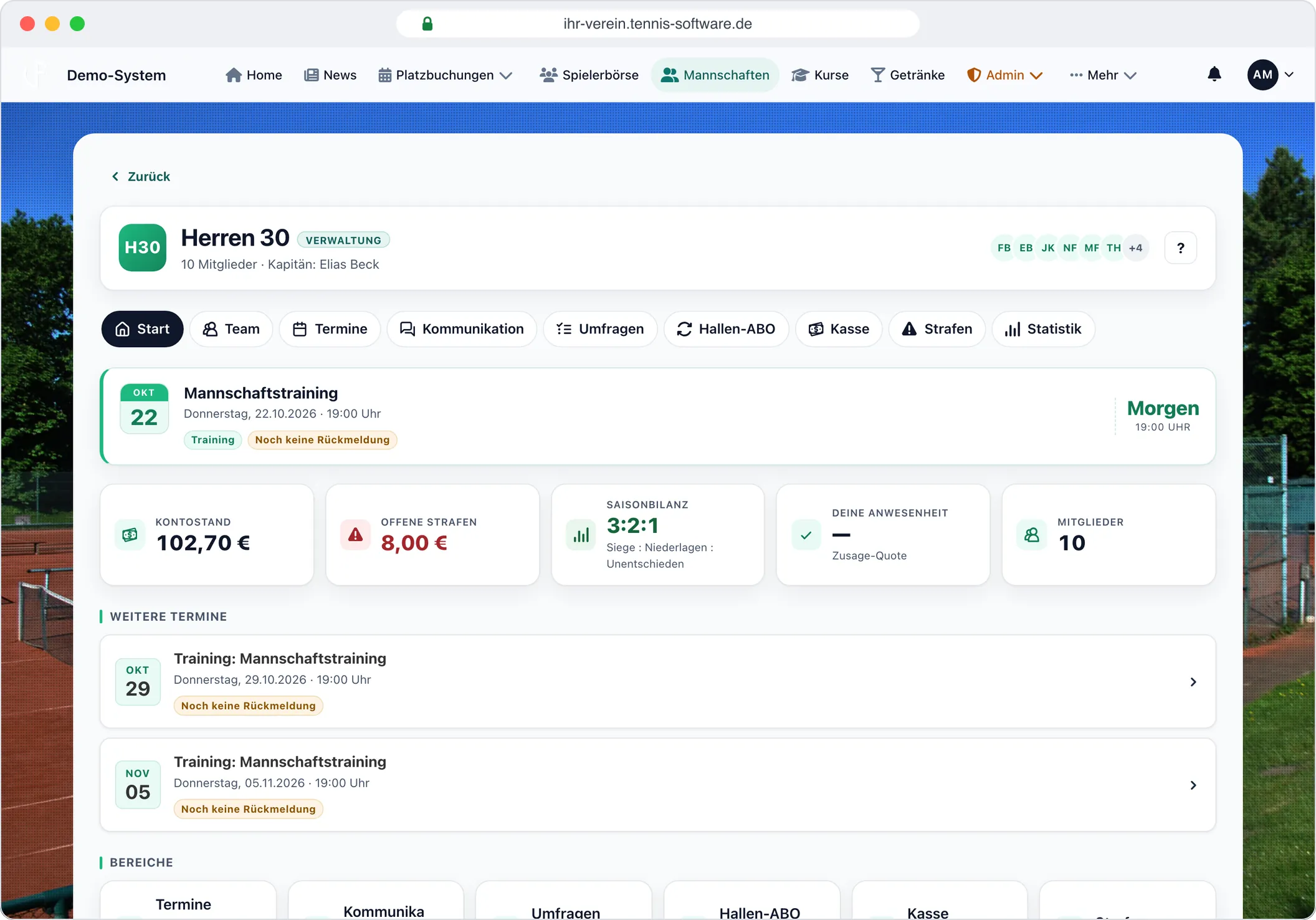This screenshot has width=1316, height=920.
Task: Open the 29.10.2026 training chevron
Action: 1193,682
